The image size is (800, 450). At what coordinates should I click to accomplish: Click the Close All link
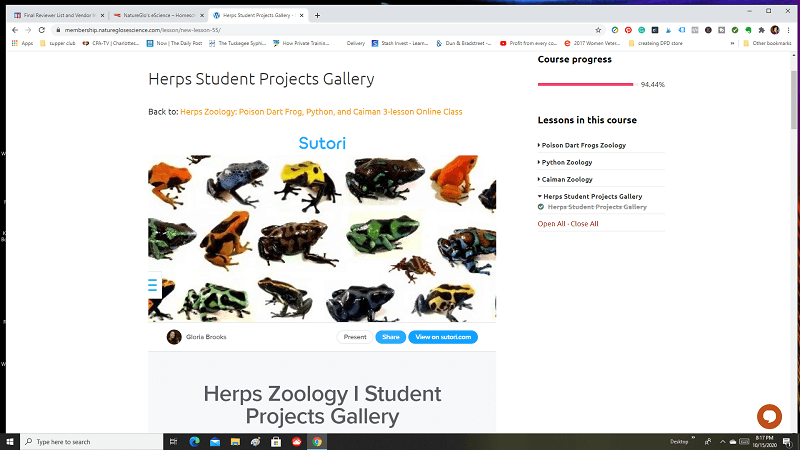click(584, 224)
